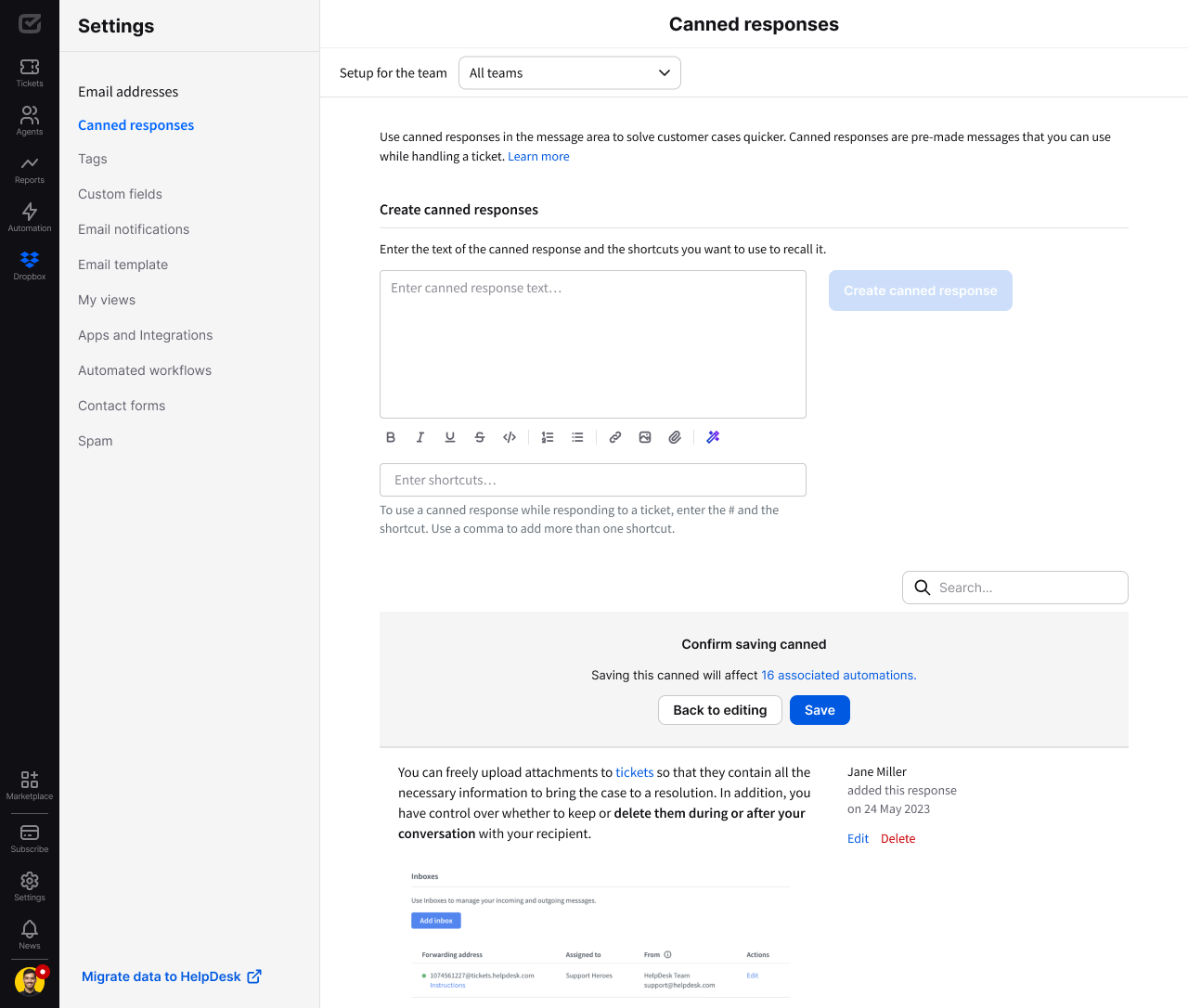The height and width of the screenshot is (1008, 1188).
Task: Insert a code block
Action: 510,437
